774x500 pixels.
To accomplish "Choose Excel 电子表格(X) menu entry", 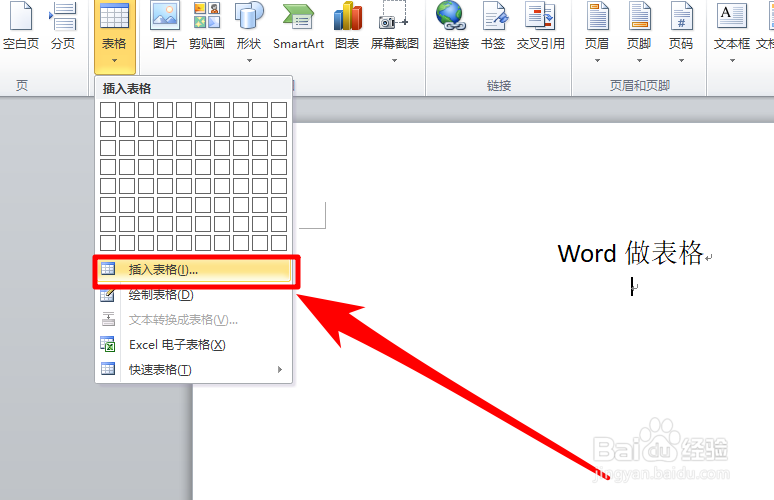I will pyautogui.click(x=194, y=345).
